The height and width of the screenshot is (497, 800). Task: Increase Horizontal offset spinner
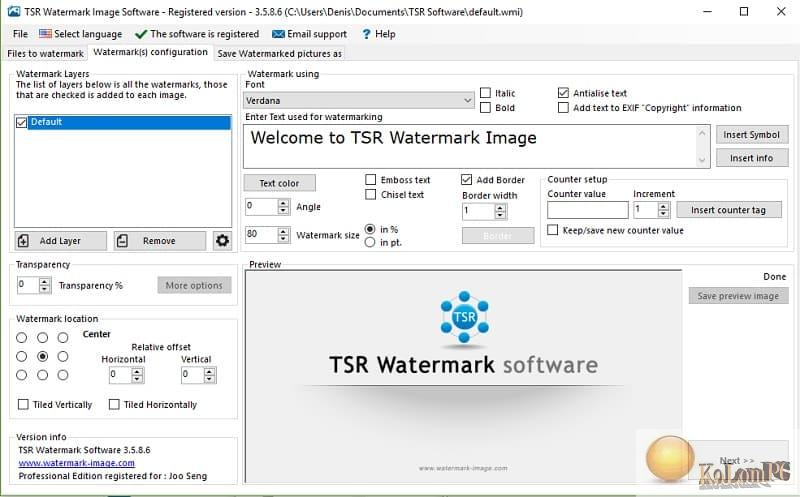click(137, 372)
